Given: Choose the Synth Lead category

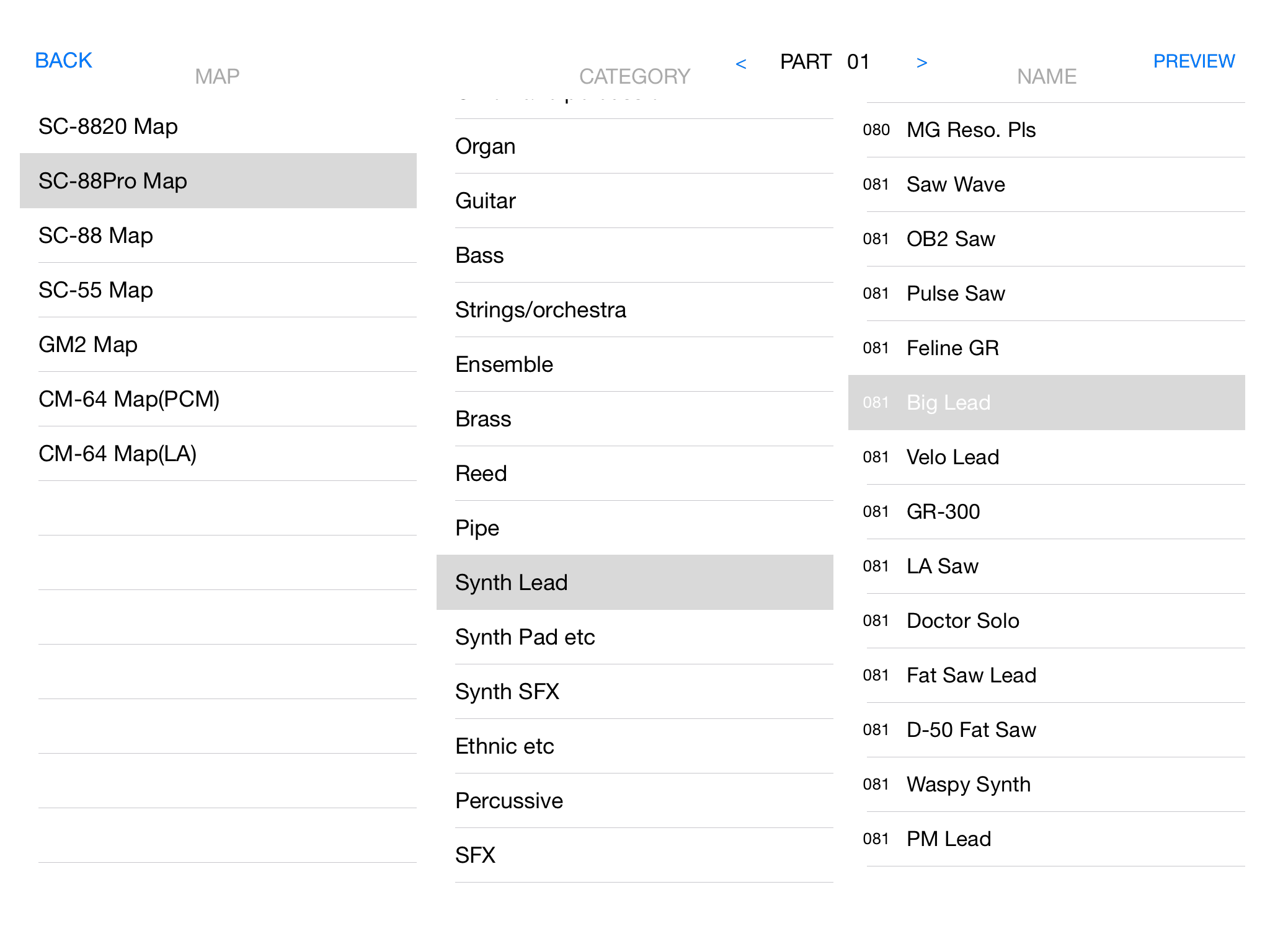Looking at the screenshot, I should 635,583.
